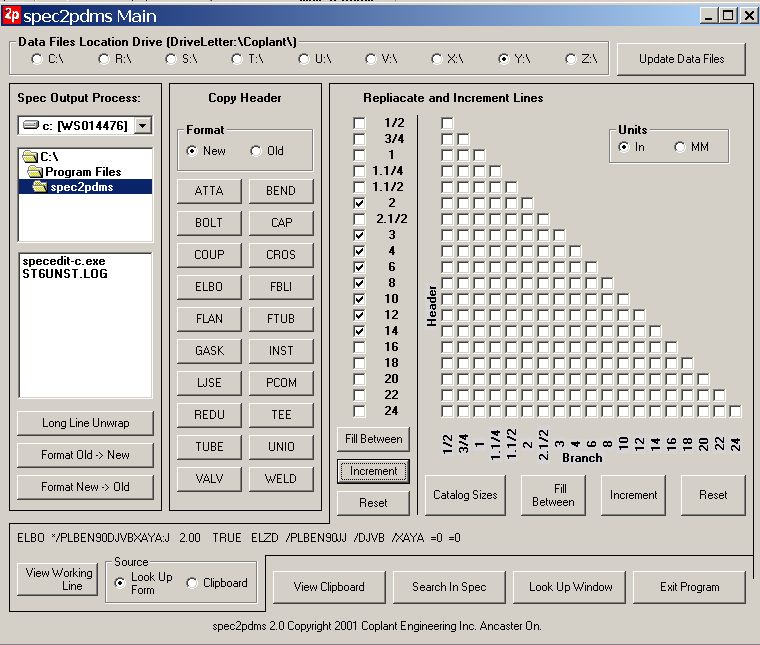The height and width of the screenshot is (645, 760).
Task: Select file specedit-c.exe in file list
Action: pos(63,261)
